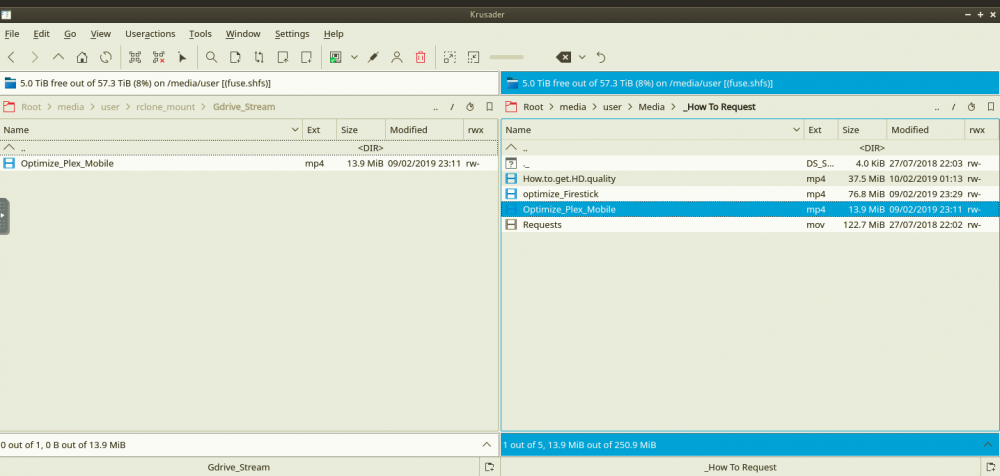Click the left panel media chooser bar

coord(249,83)
